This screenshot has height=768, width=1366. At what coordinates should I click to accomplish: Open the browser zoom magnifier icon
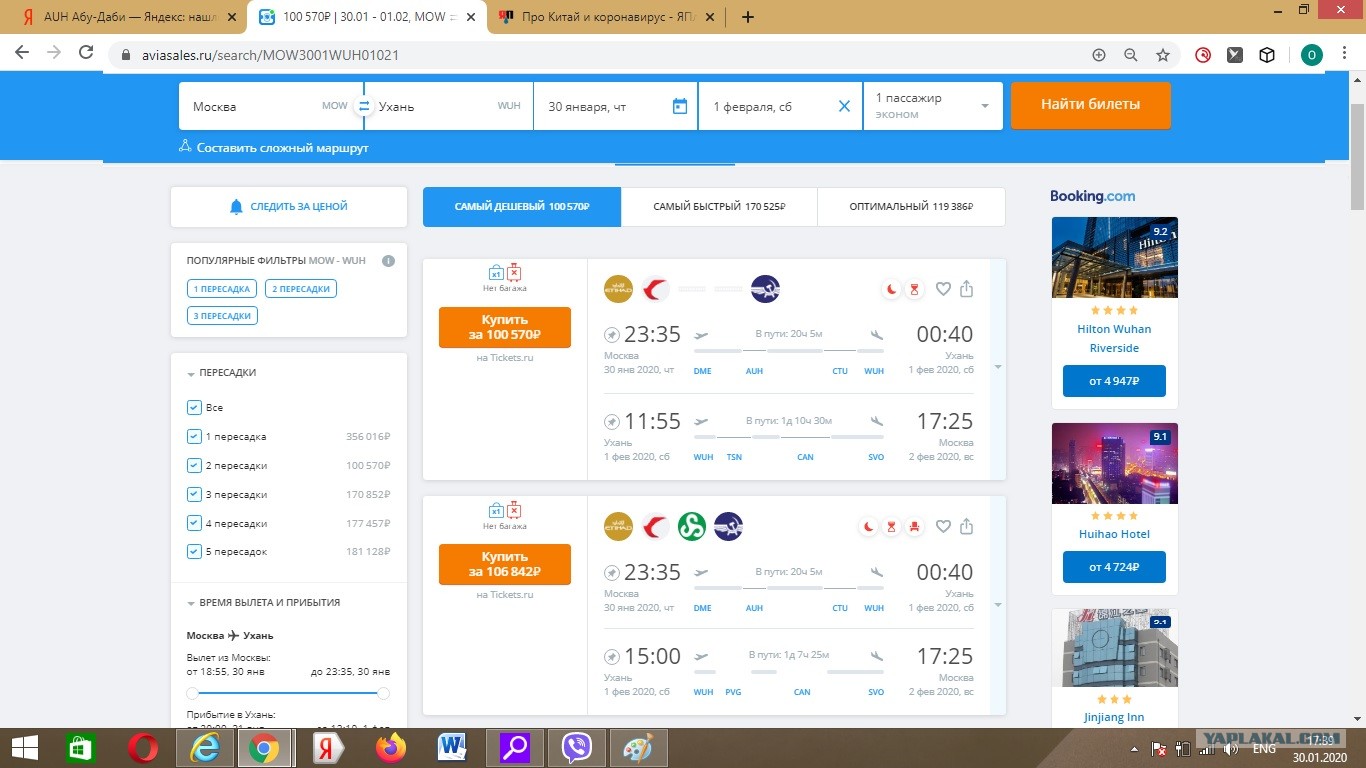tap(1131, 55)
